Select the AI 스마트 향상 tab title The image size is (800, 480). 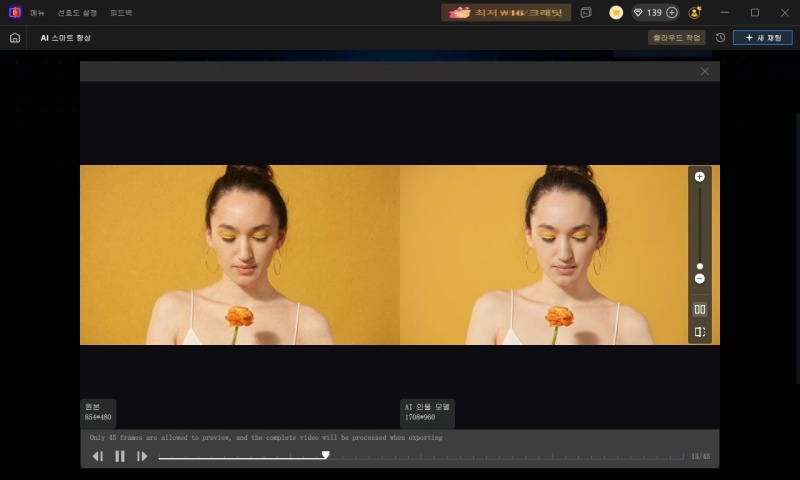coord(65,38)
